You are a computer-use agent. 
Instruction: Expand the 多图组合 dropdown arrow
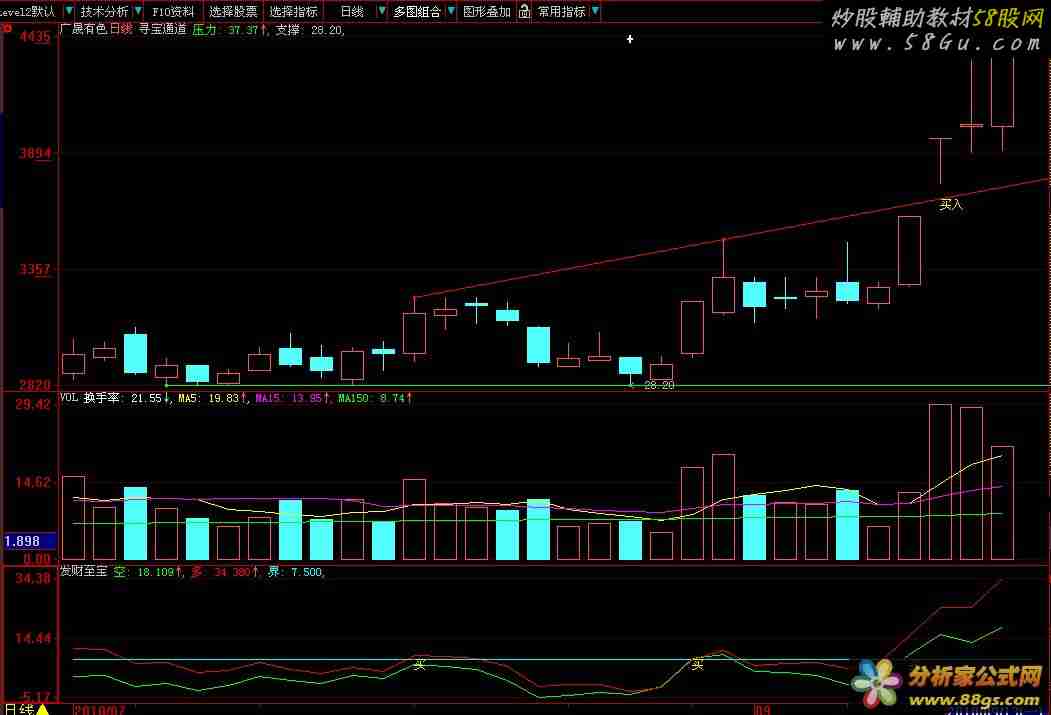(x=451, y=11)
